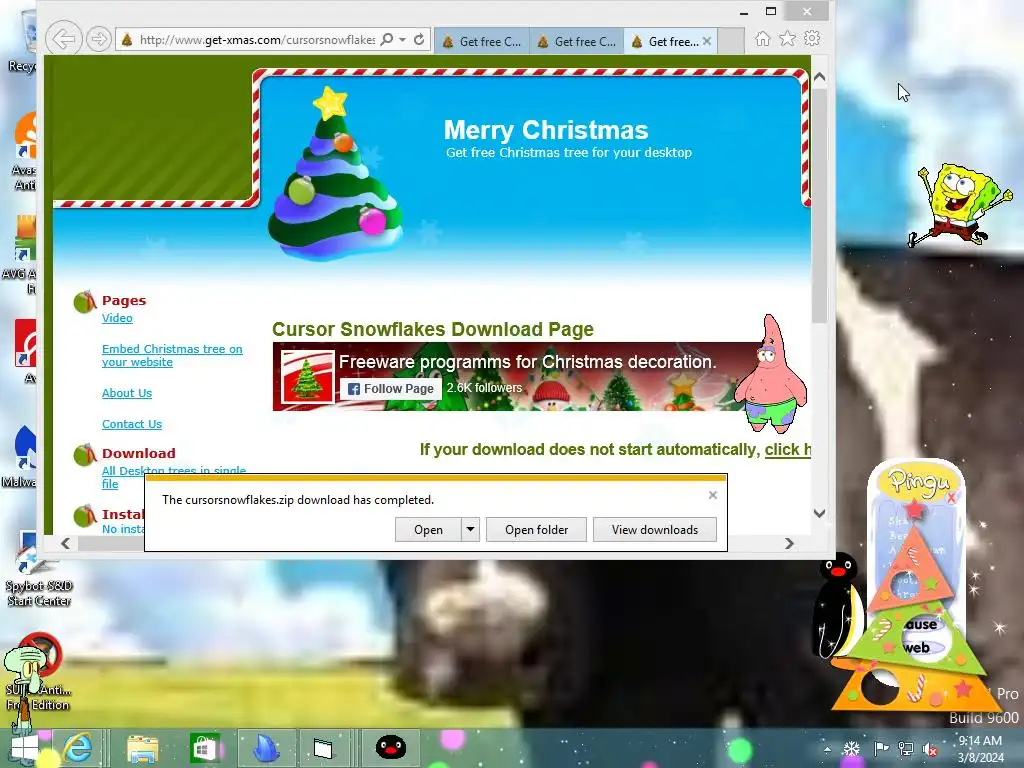The width and height of the screenshot is (1024, 768).
Task: Refresh the get-xmas.com page
Action: click(x=419, y=39)
